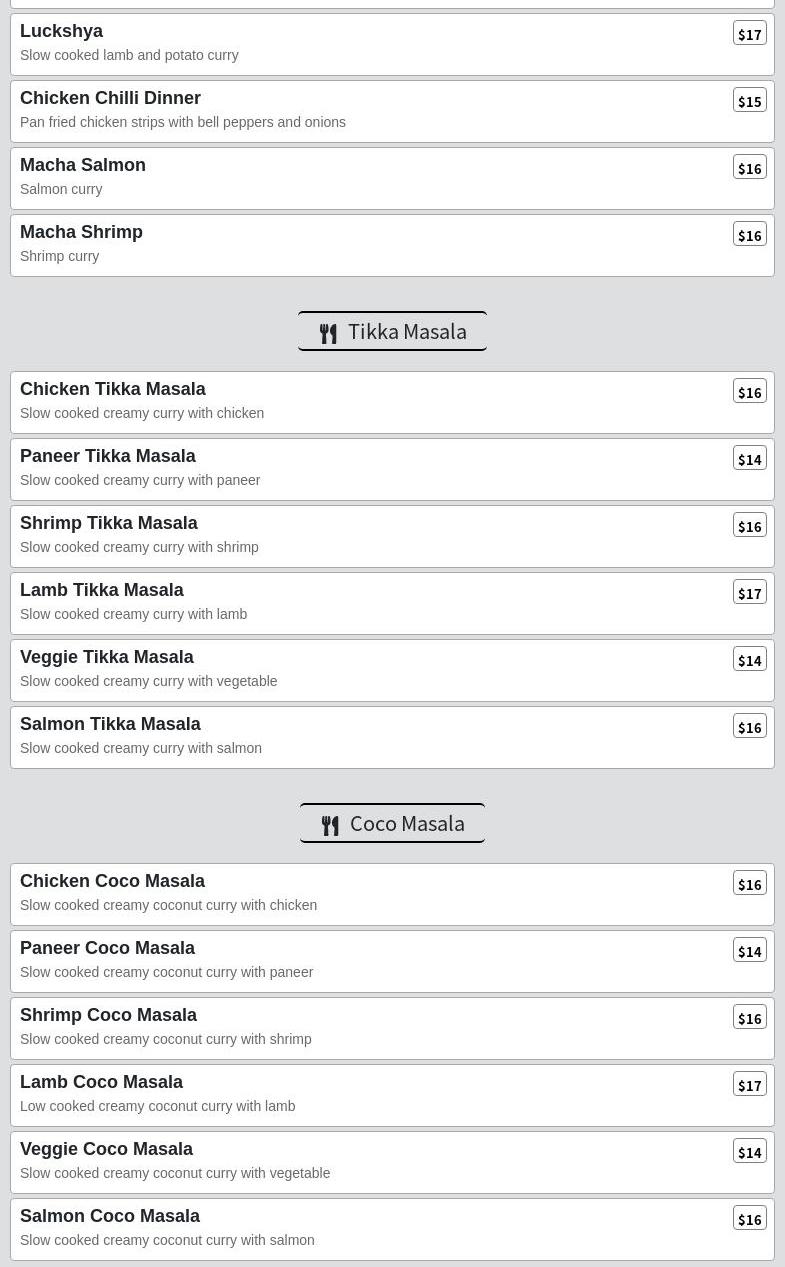Open the Shrimp Coco Masala item
Image resolution: width=785 pixels, height=1267 pixels.
pyautogui.click(x=109, y=1015)
